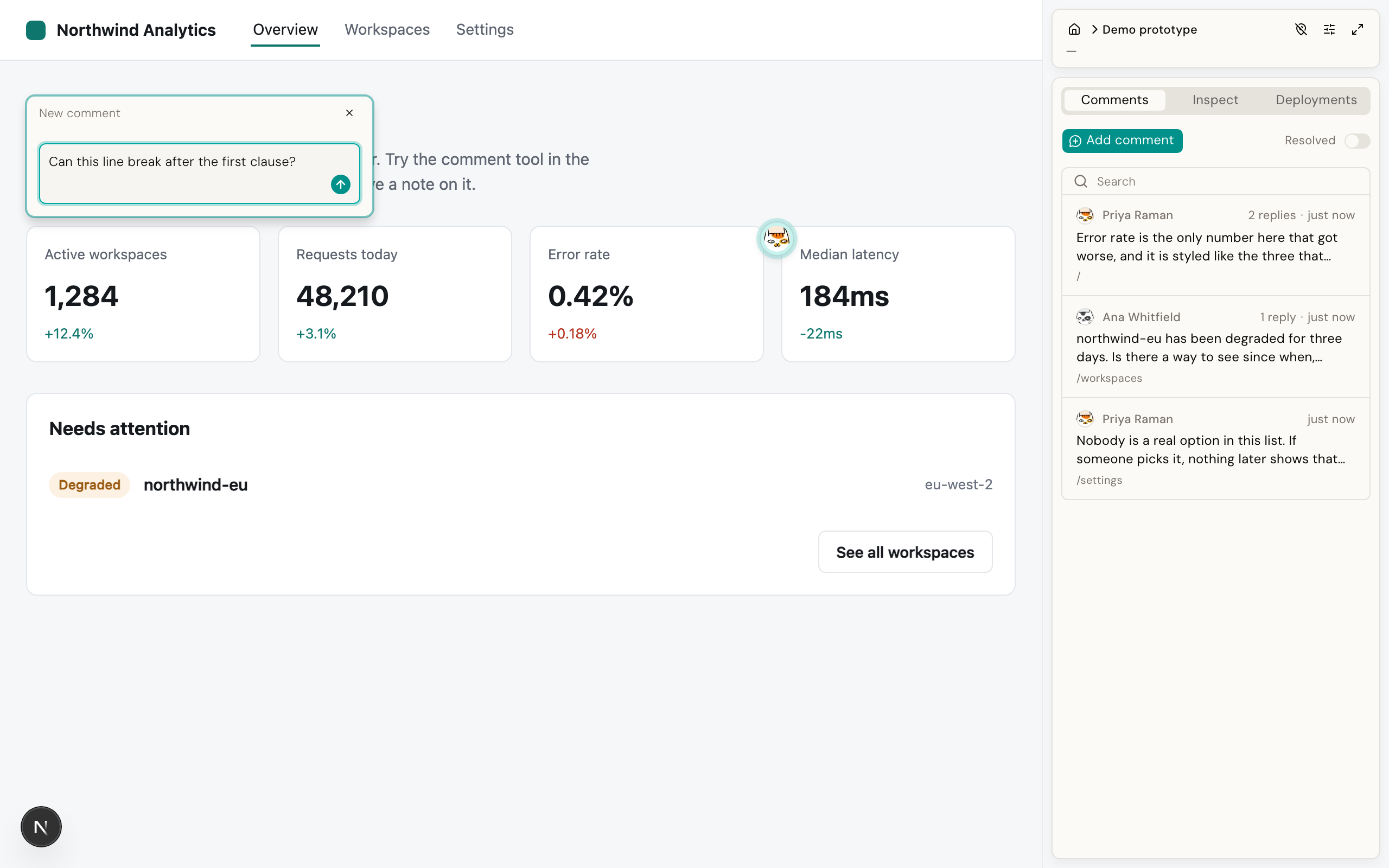
Task: Open the sliders settings icon in panel header
Action: click(x=1329, y=29)
